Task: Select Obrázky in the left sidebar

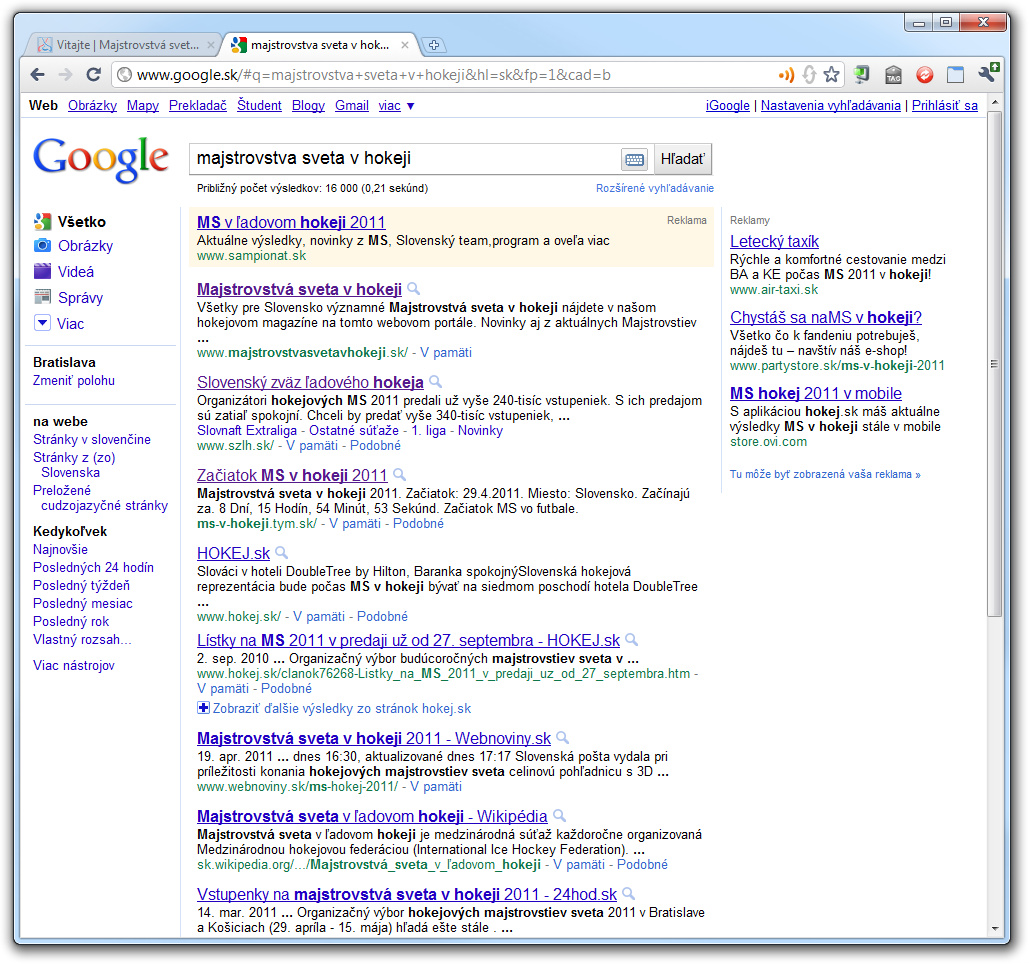Action: tap(85, 246)
